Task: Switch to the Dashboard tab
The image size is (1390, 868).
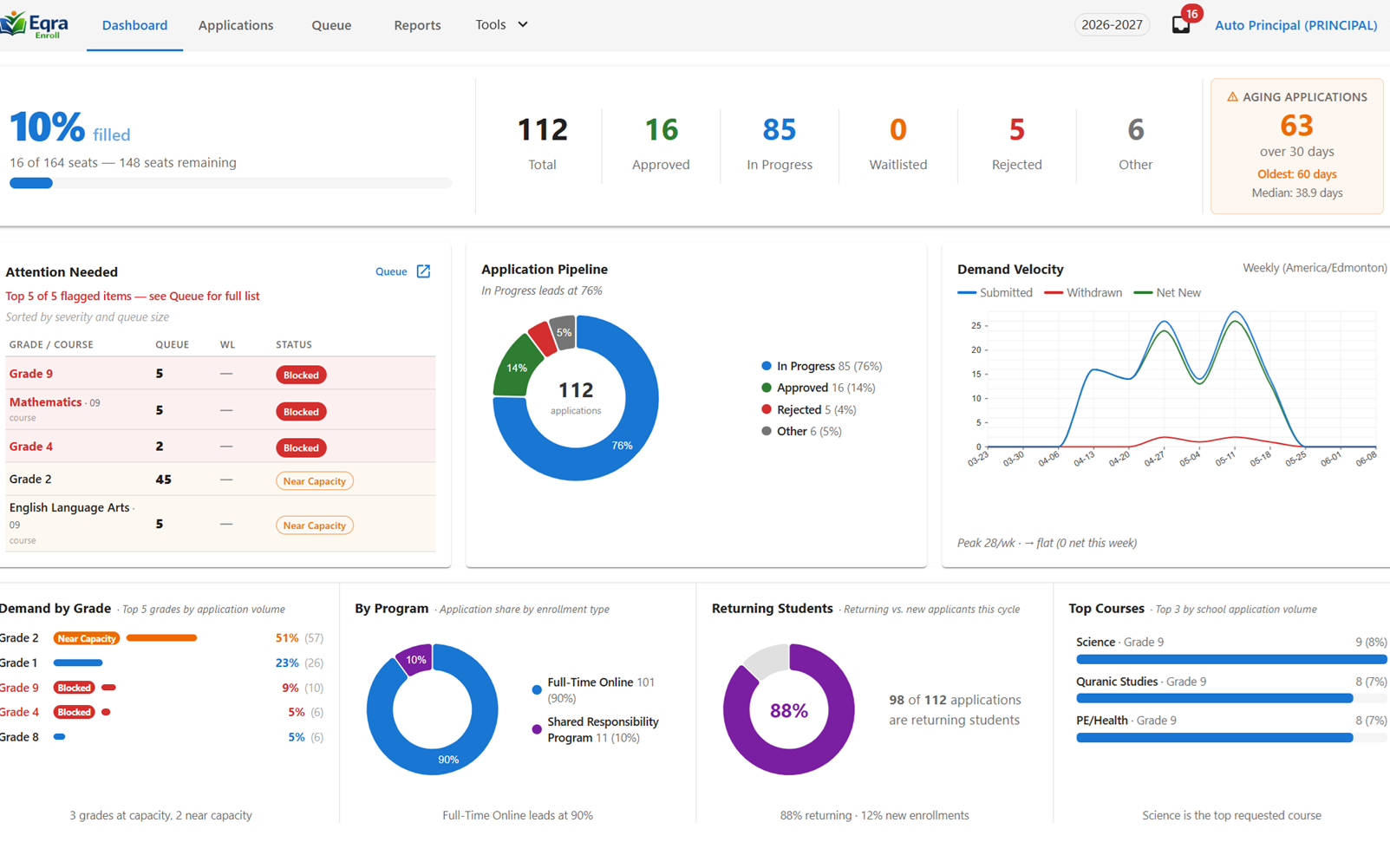Action: 134,25
